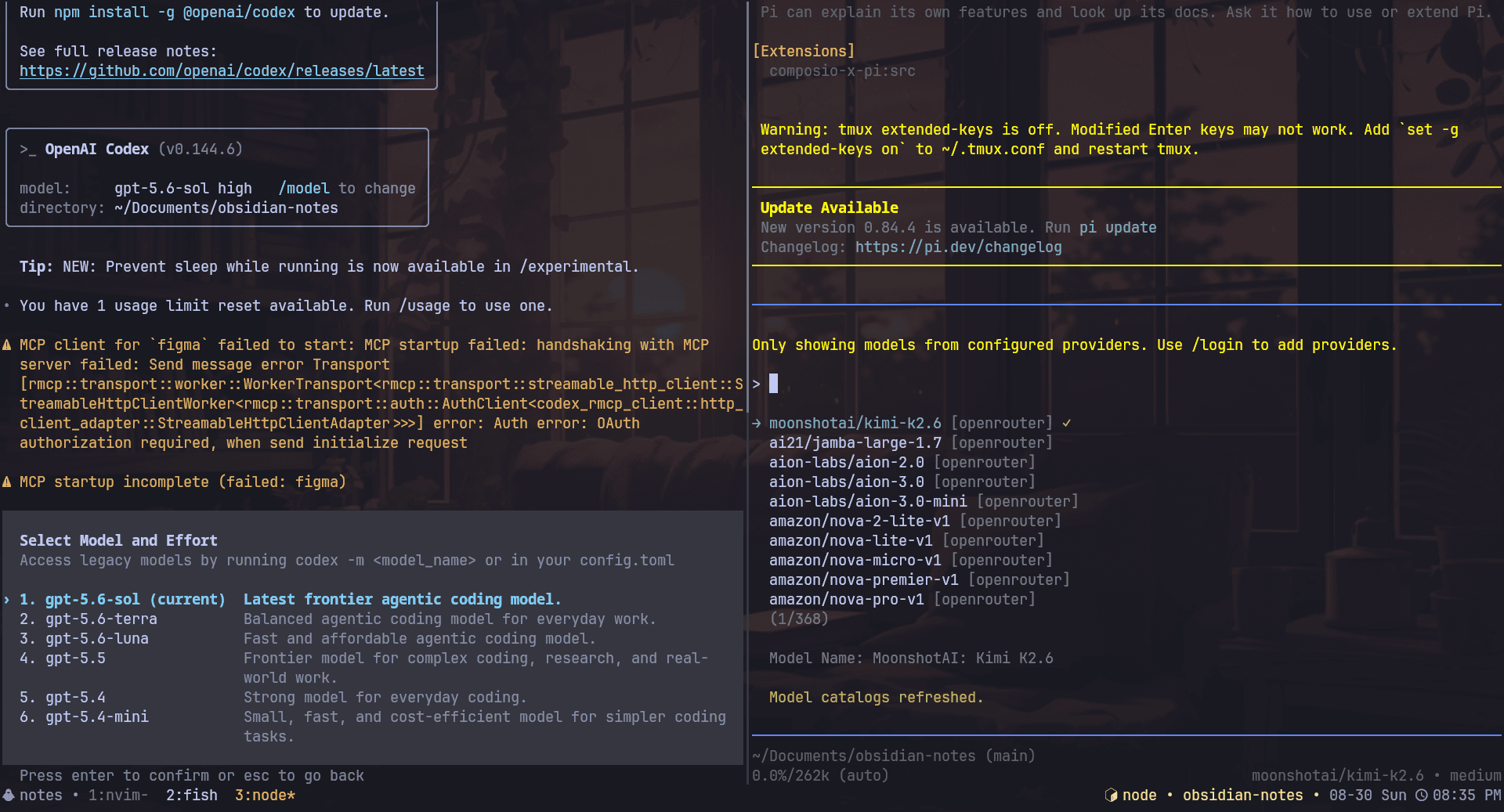Click the '0.0%/262k (auto)' context usage
The width and height of the screenshot is (1504, 812).
click(x=821, y=776)
